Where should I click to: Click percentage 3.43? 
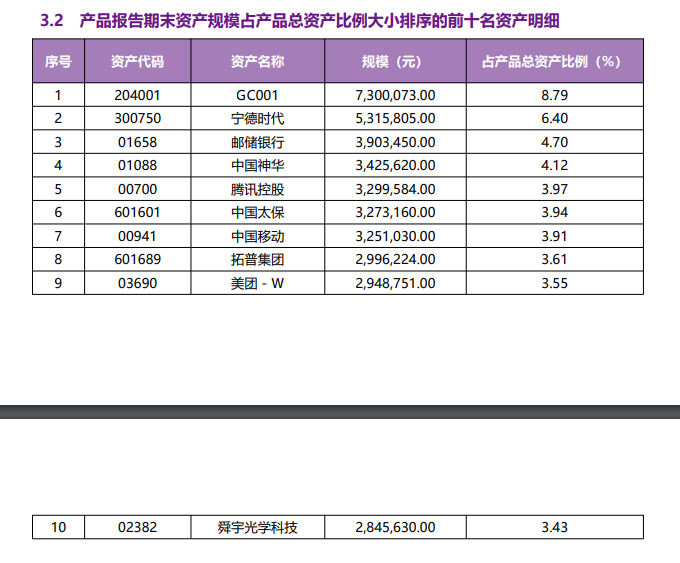pyautogui.click(x=554, y=527)
